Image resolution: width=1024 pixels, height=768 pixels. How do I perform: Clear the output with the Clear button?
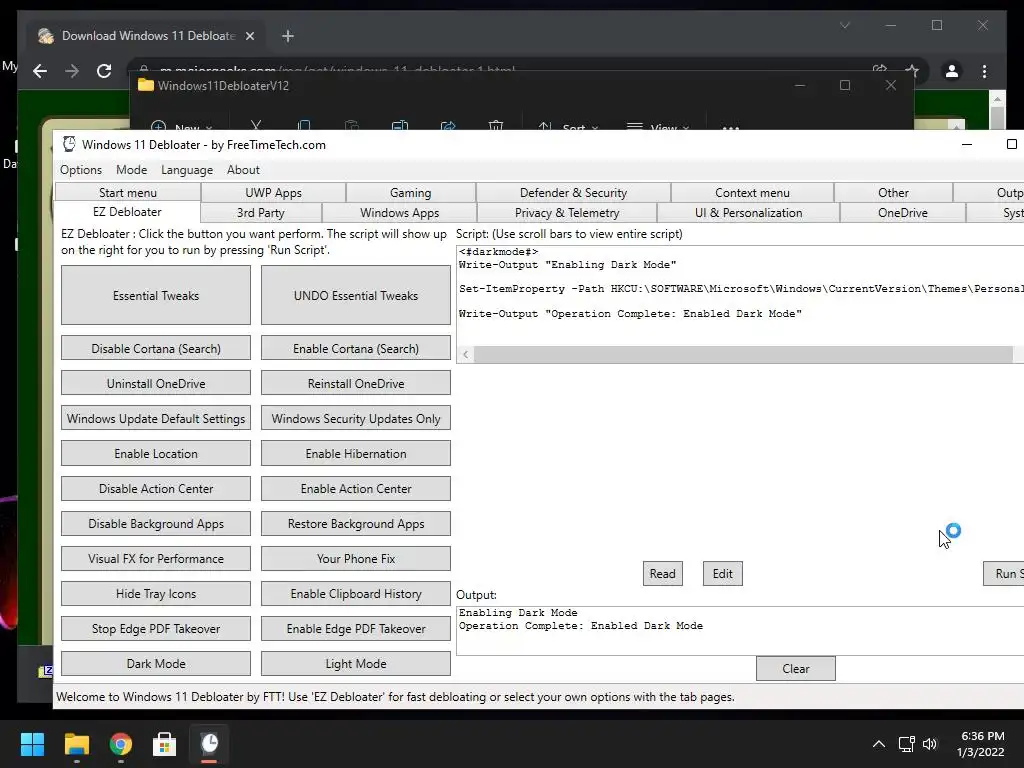[x=795, y=669]
